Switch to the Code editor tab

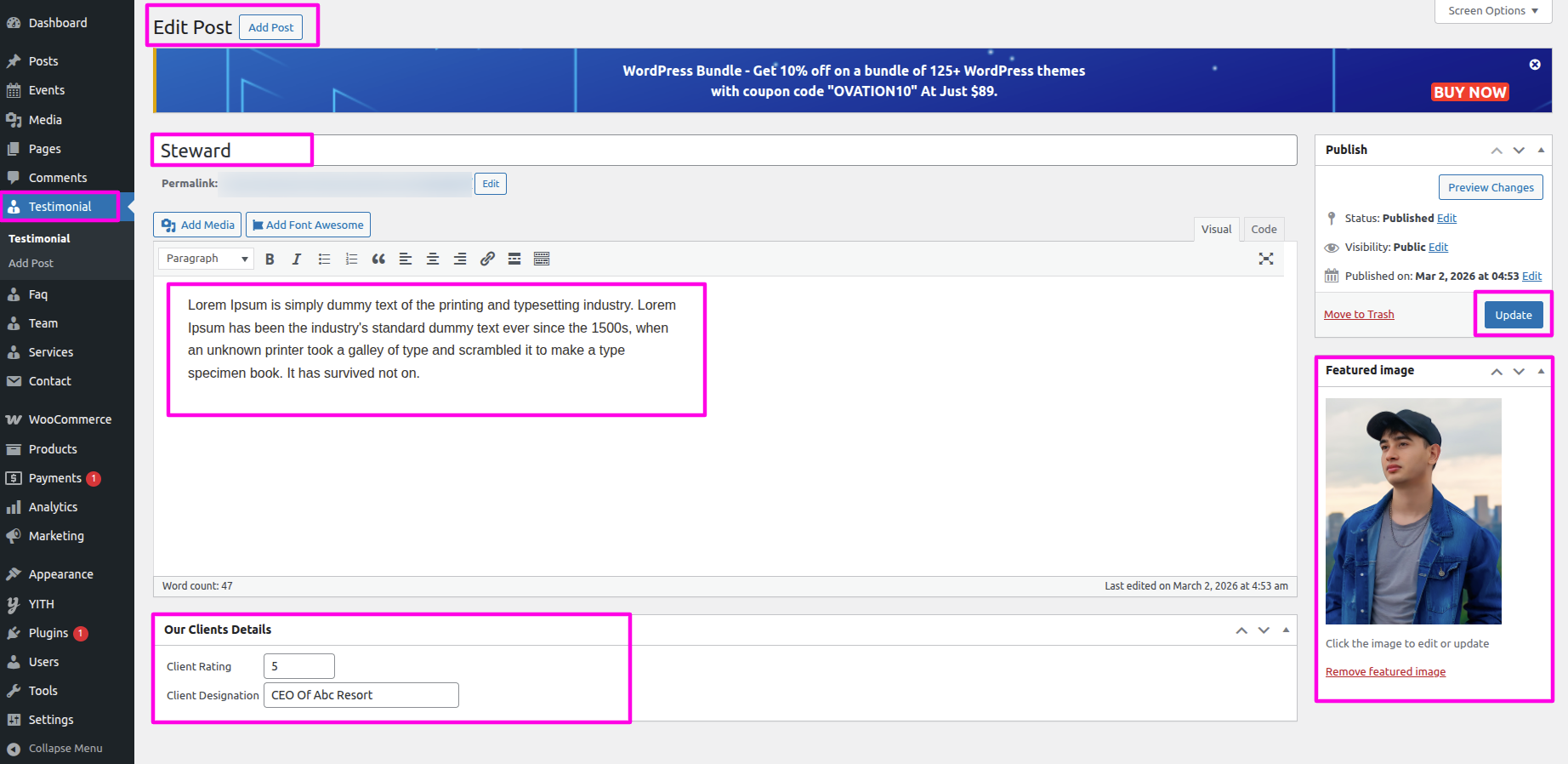point(1264,229)
